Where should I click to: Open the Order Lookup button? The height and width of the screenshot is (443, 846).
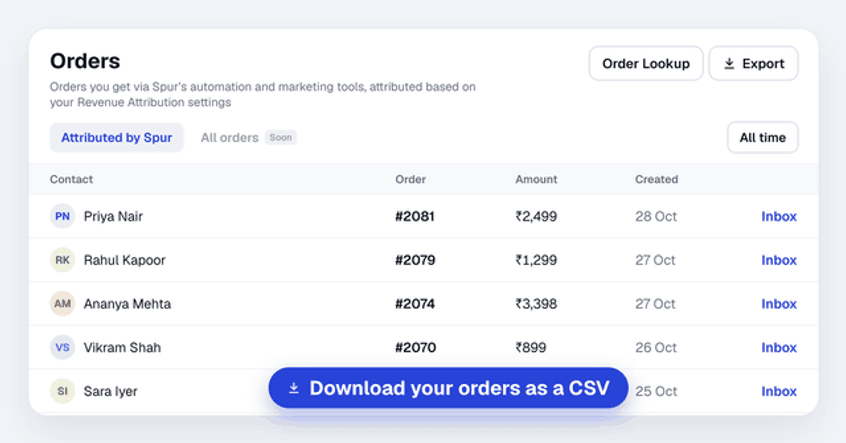(646, 64)
